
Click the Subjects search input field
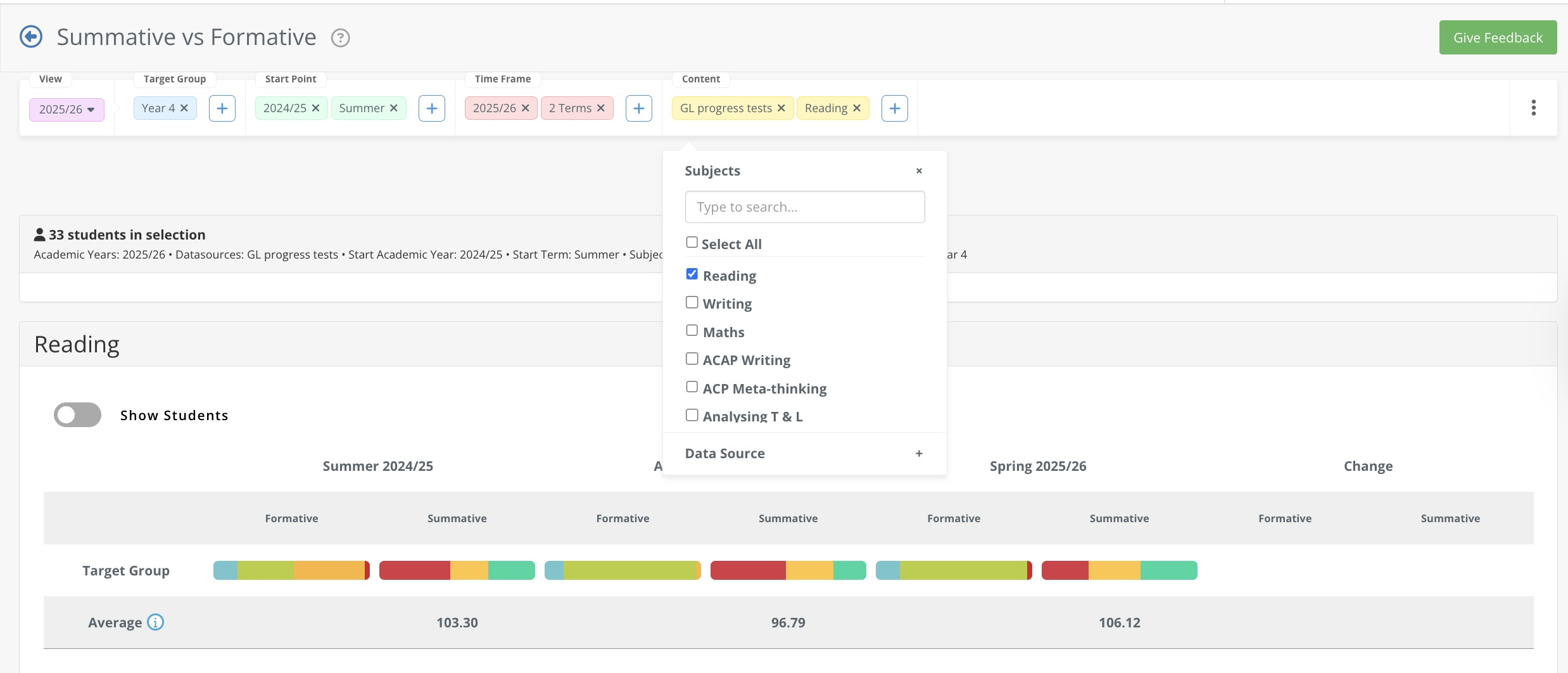click(x=804, y=207)
